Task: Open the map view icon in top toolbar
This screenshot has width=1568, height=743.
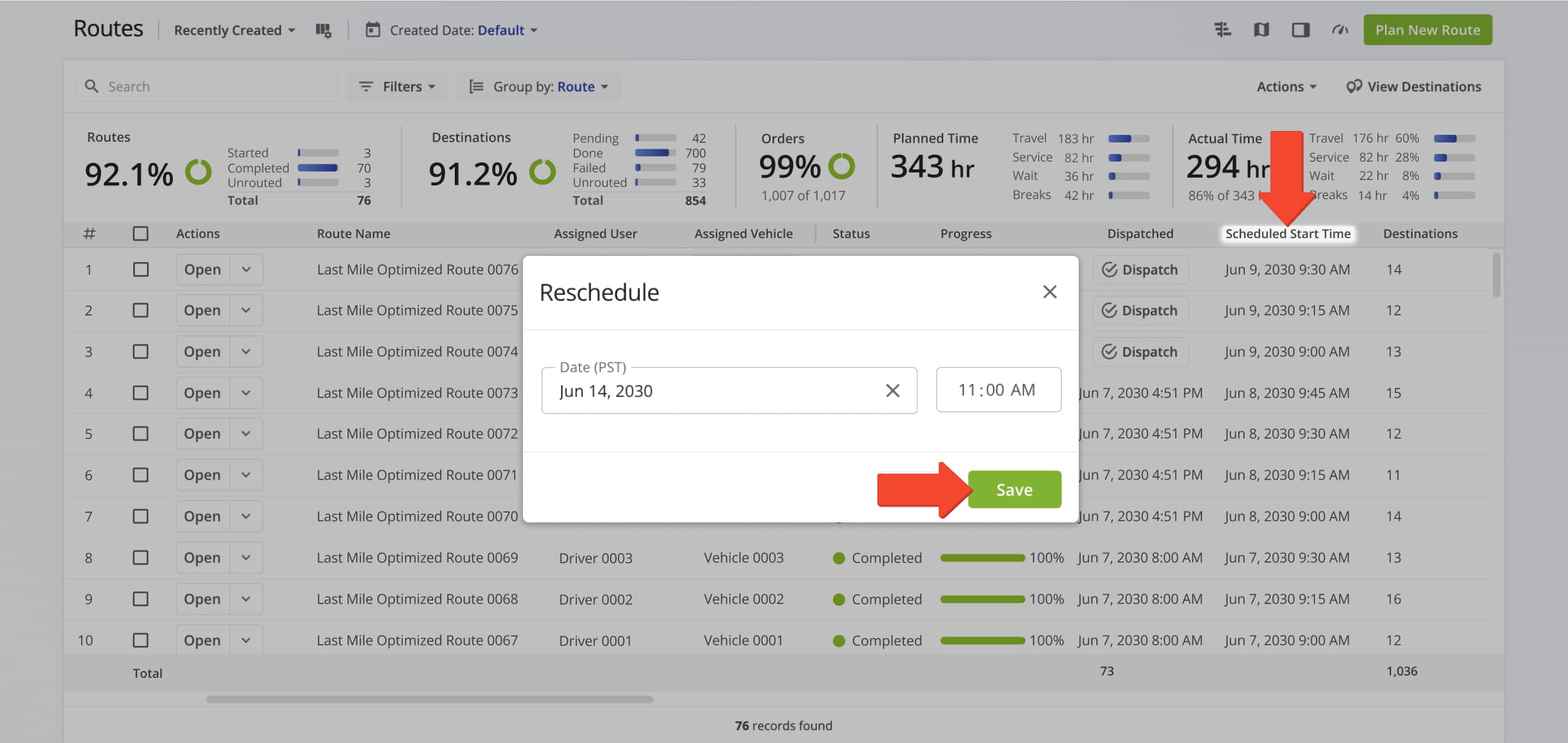Action: tap(1261, 30)
